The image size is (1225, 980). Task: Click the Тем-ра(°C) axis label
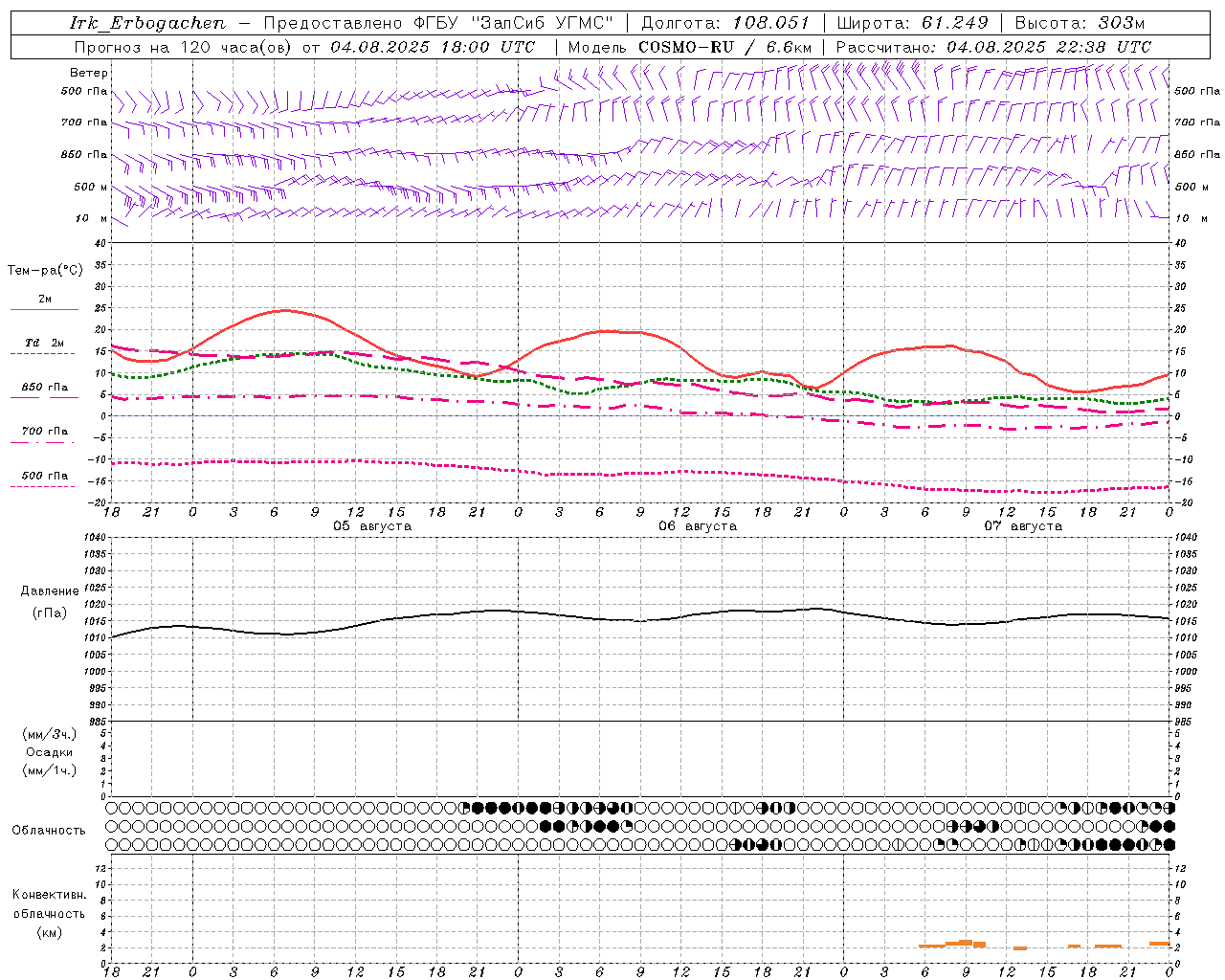(45, 271)
